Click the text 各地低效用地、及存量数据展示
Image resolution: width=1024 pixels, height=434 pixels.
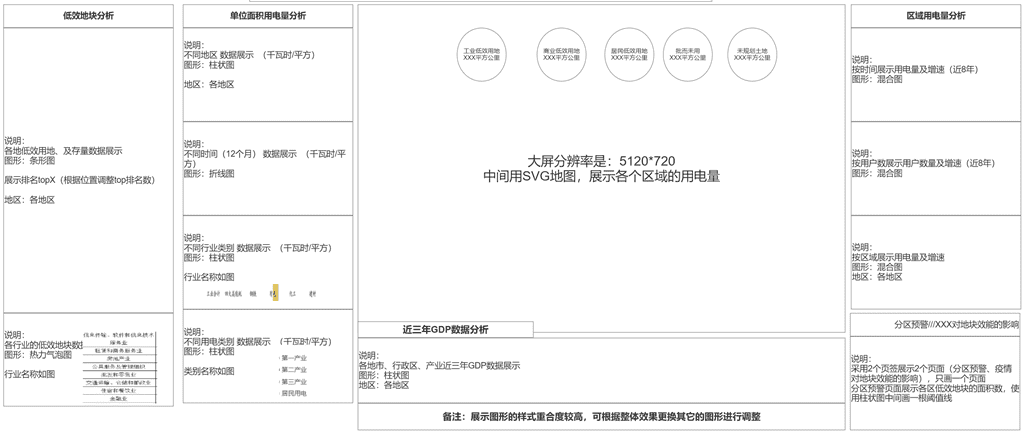(x=63, y=151)
